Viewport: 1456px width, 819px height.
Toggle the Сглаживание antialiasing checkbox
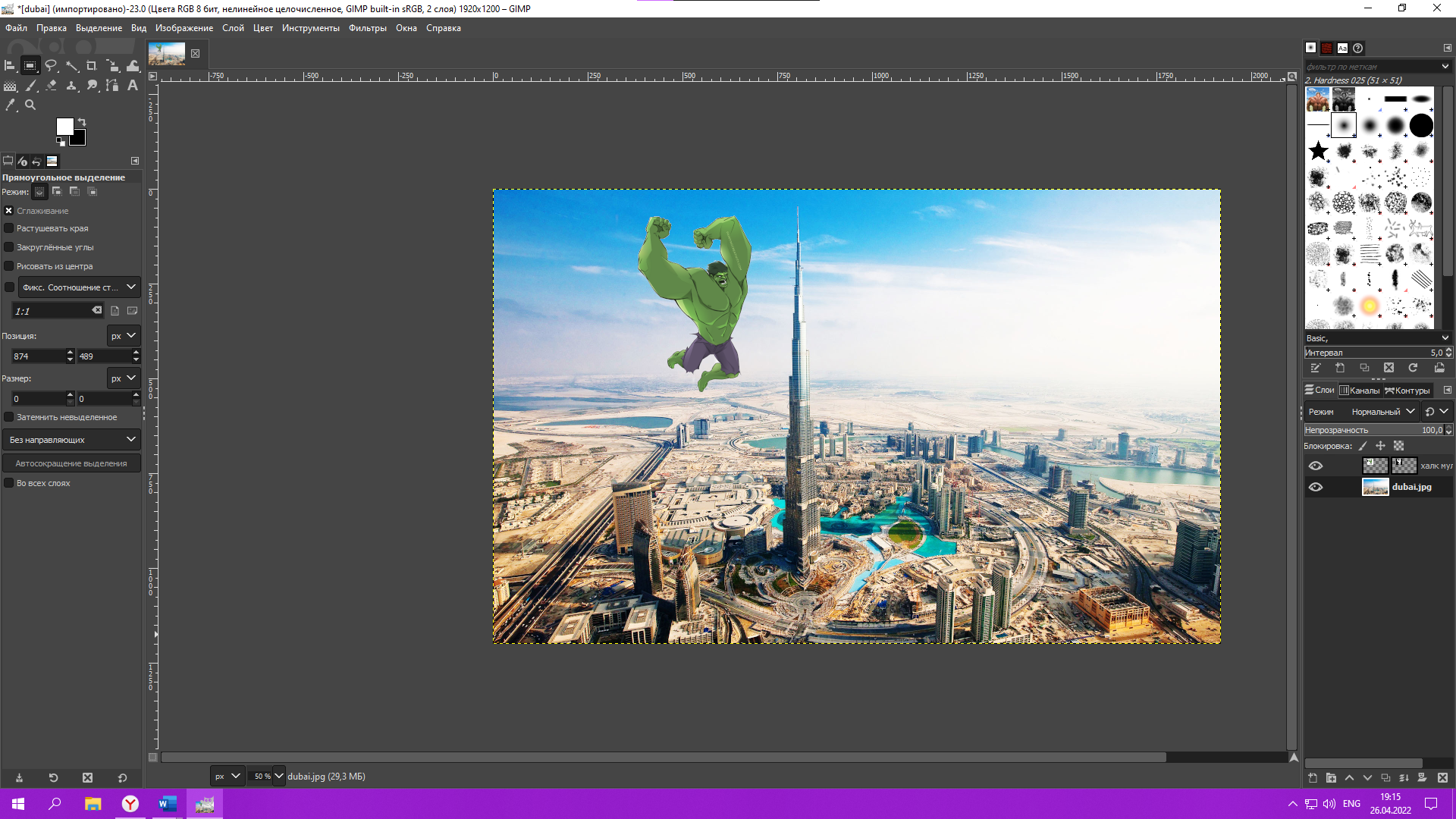(x=9, y=211)
